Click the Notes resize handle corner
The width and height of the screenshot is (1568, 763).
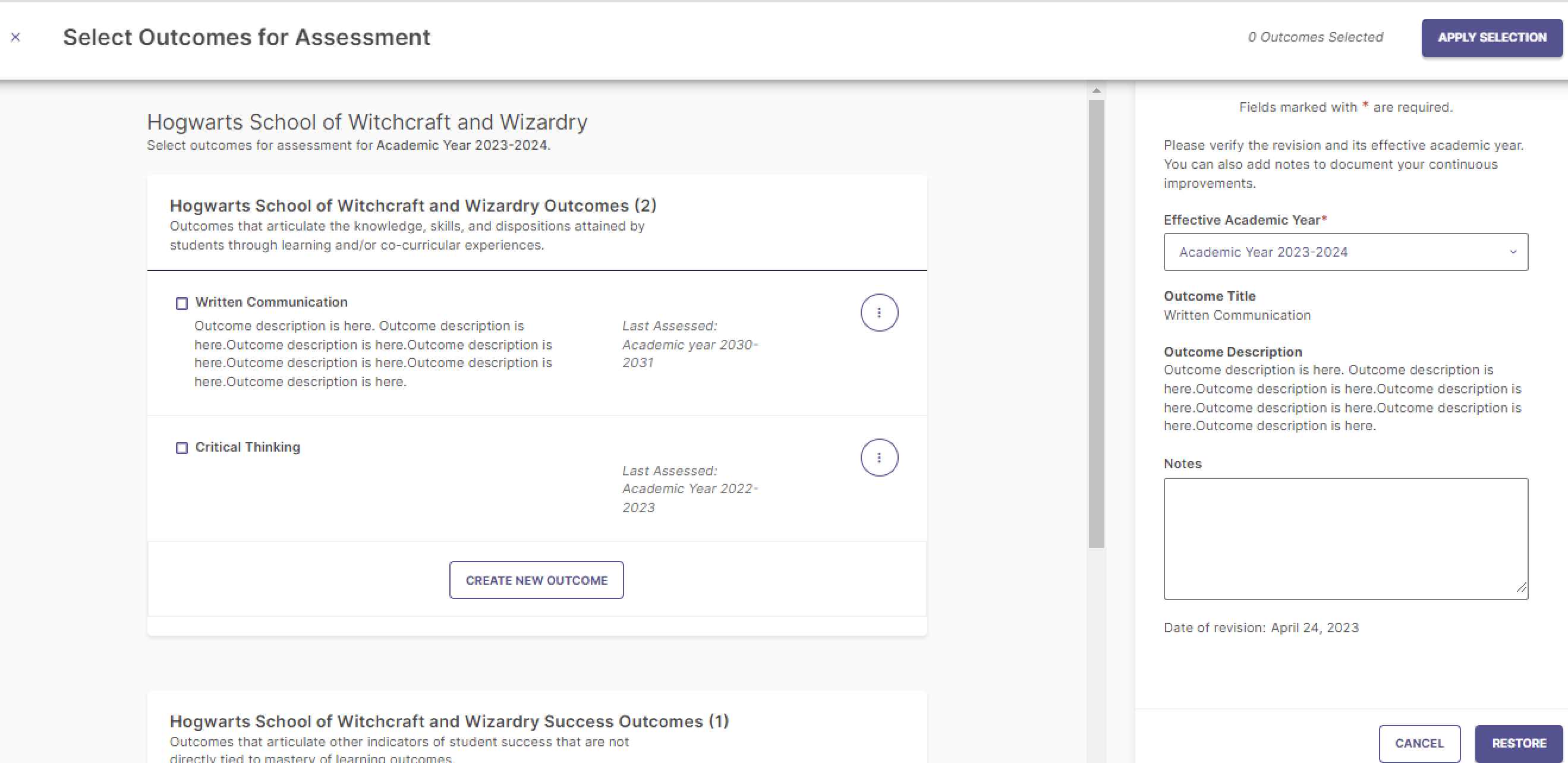(1521, 588)
